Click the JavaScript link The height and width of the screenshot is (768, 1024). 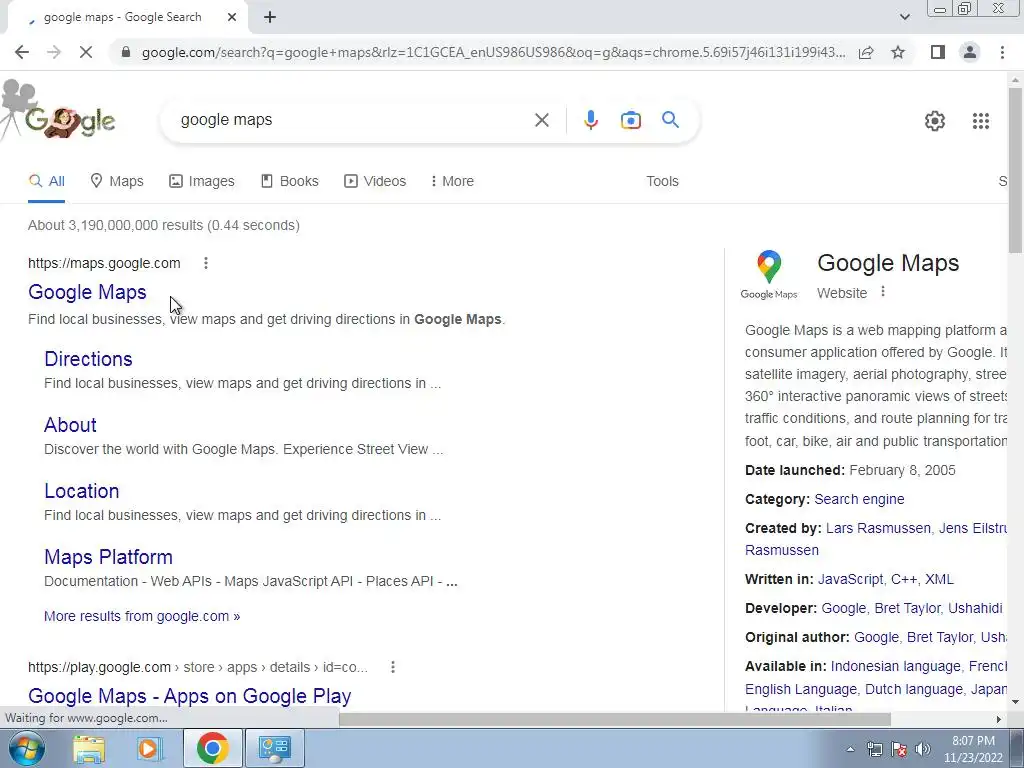pyautogui.click(x=850, y=579)
